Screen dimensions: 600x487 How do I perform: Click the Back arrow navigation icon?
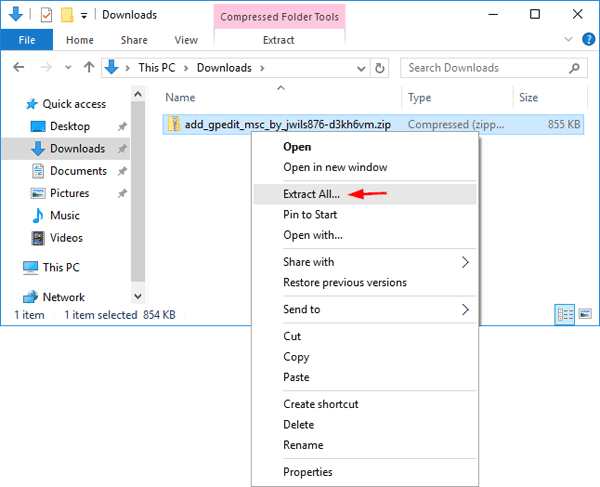(x=20, y=68)
